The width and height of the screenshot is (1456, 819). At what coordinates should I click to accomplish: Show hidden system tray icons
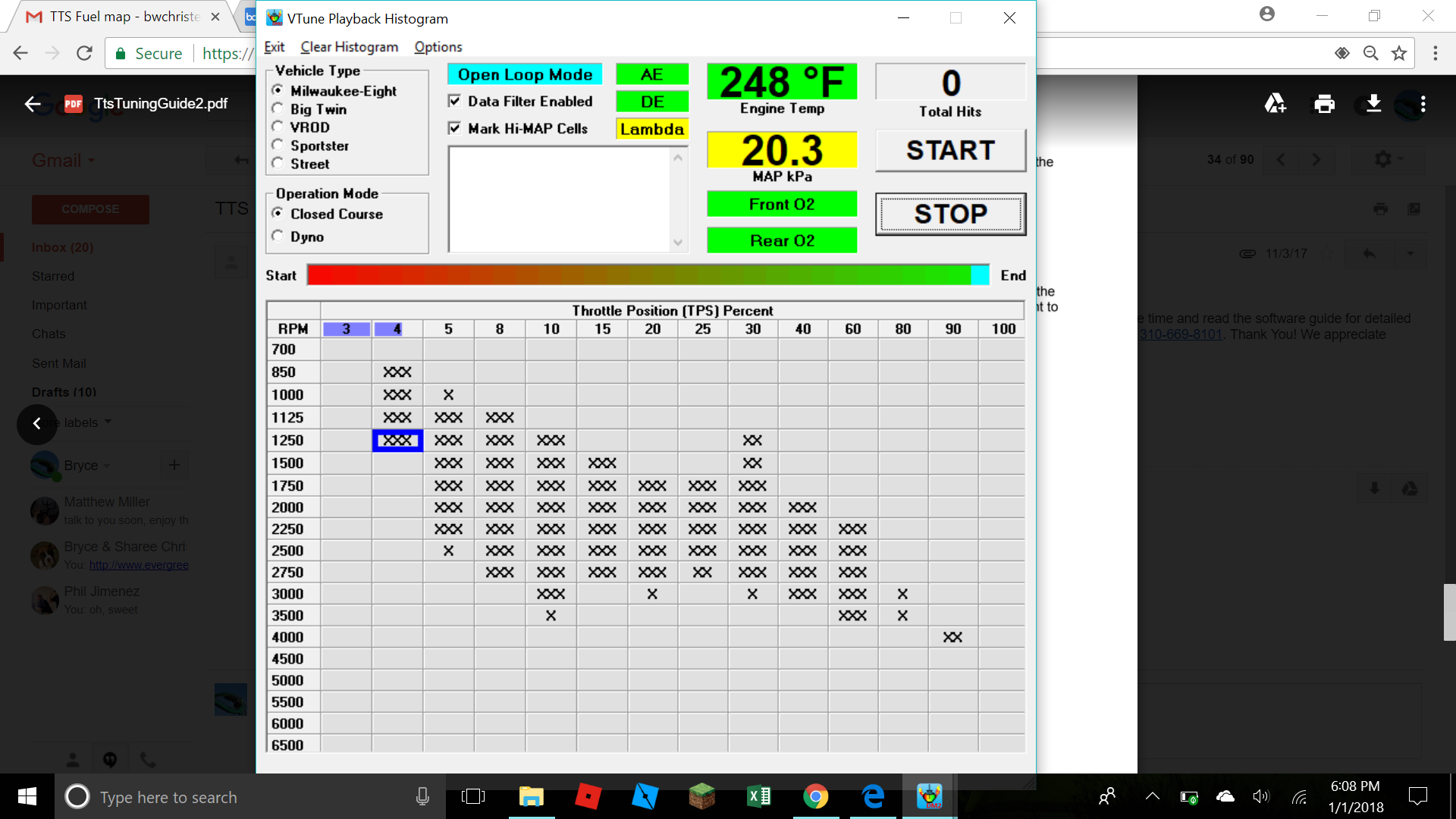click(x=1152, y=796)
